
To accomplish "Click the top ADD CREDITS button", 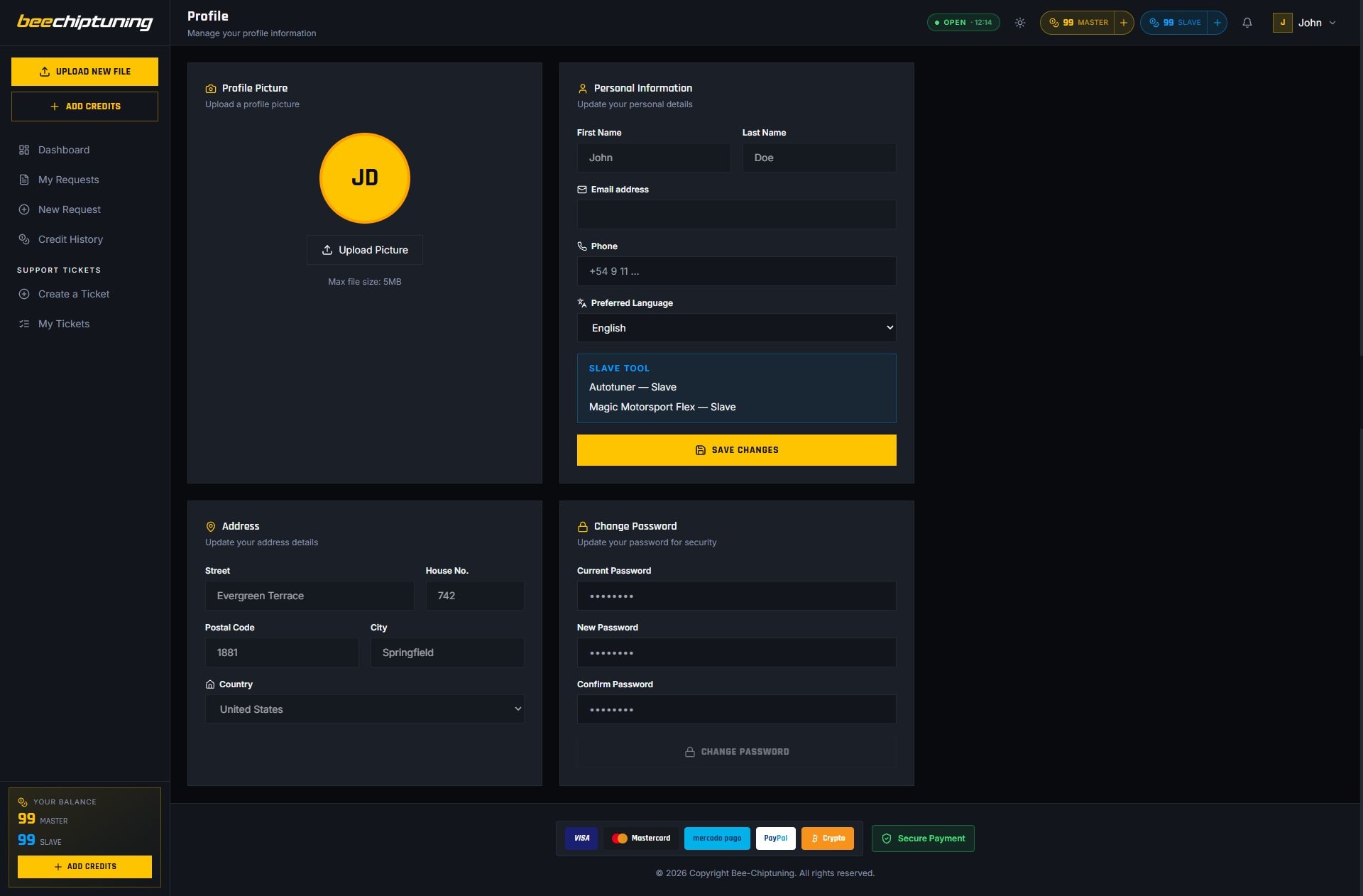I will (84, 106).
